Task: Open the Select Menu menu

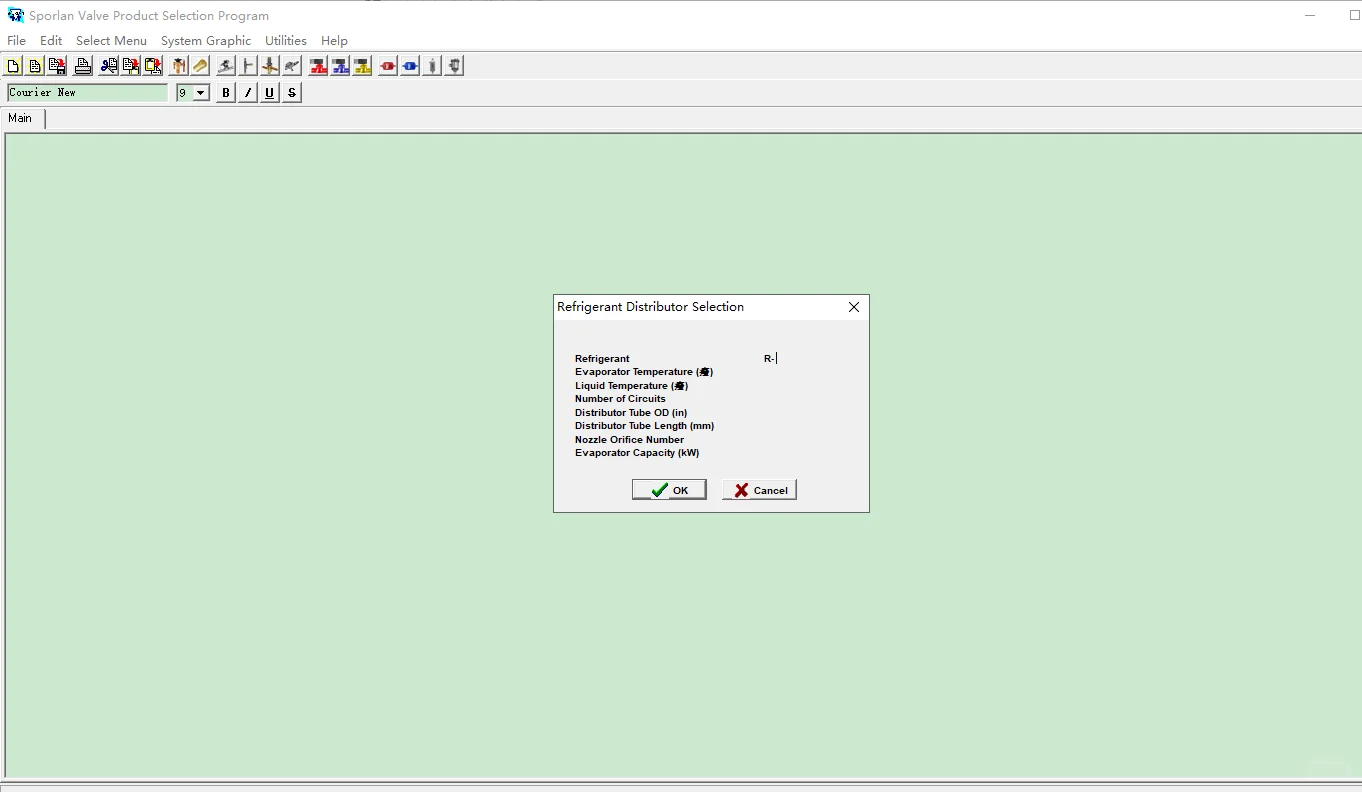Action: click(x=111, y=41)
